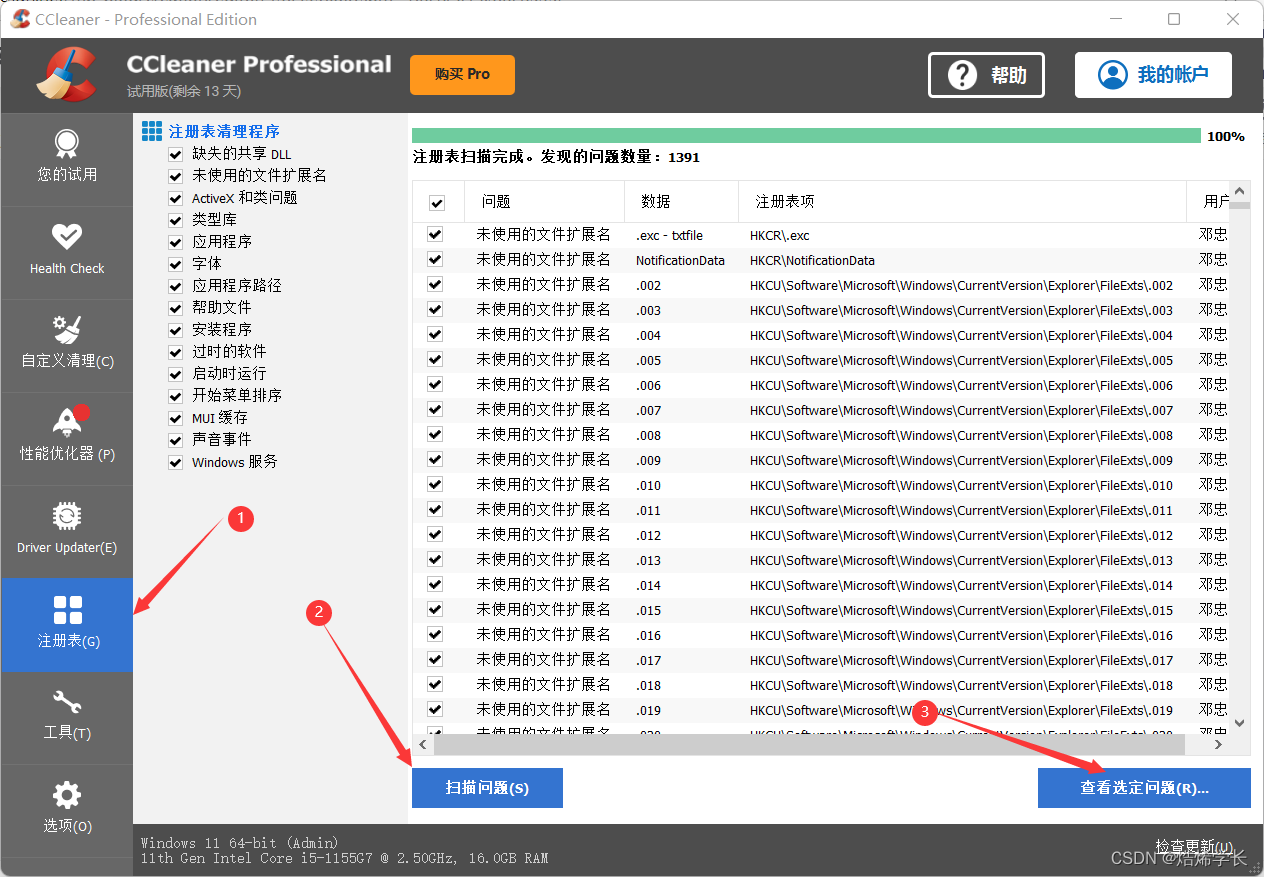The image size is (1264, 877).
Task: Click horizontal scrollbar left arrow
Action: pyautogui.click(x=422, y=745)
